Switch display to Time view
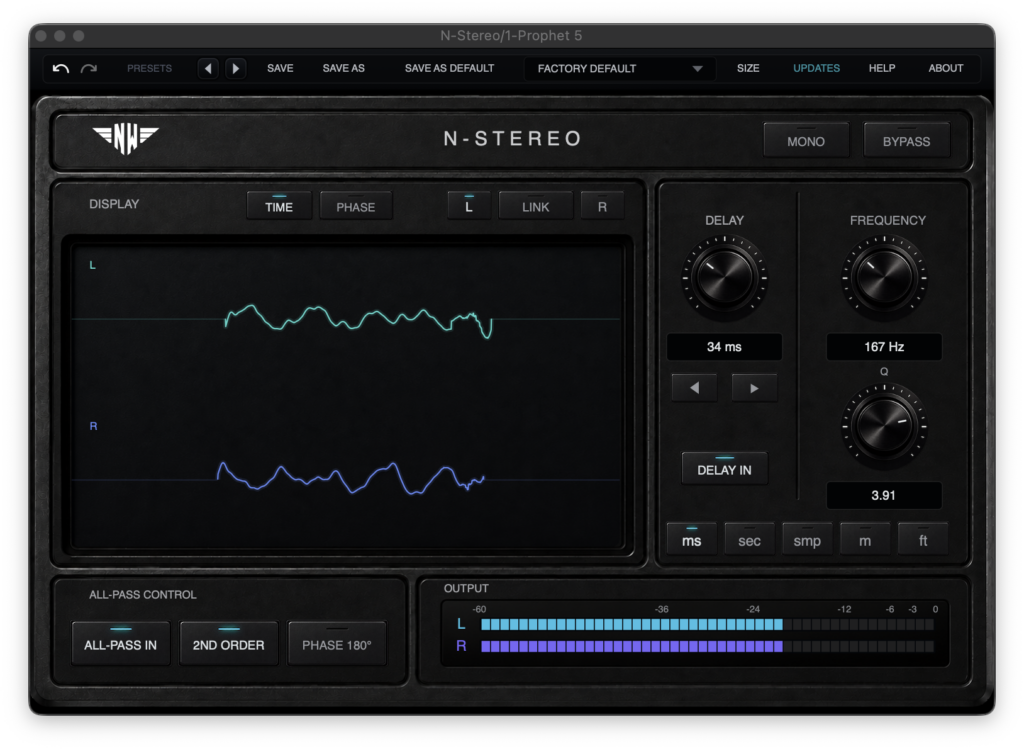Image resolution: width=1024 pixels, height=749 pixels. click(x=279, y=206)
